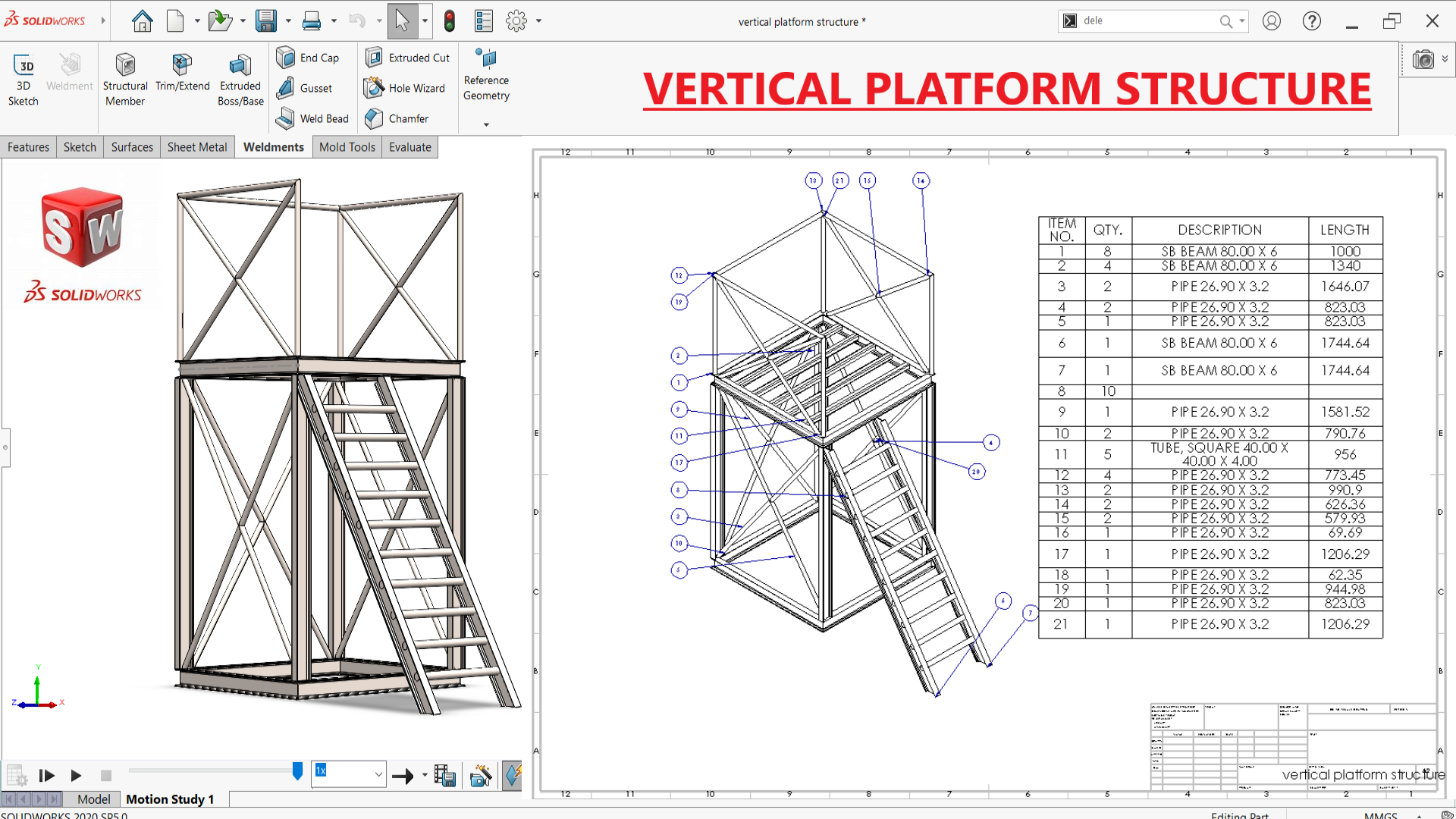Expand the Reference Geometry dropdown
Image resolution: width=1456 pixels, height=819 pixels.
coord(486,124)
